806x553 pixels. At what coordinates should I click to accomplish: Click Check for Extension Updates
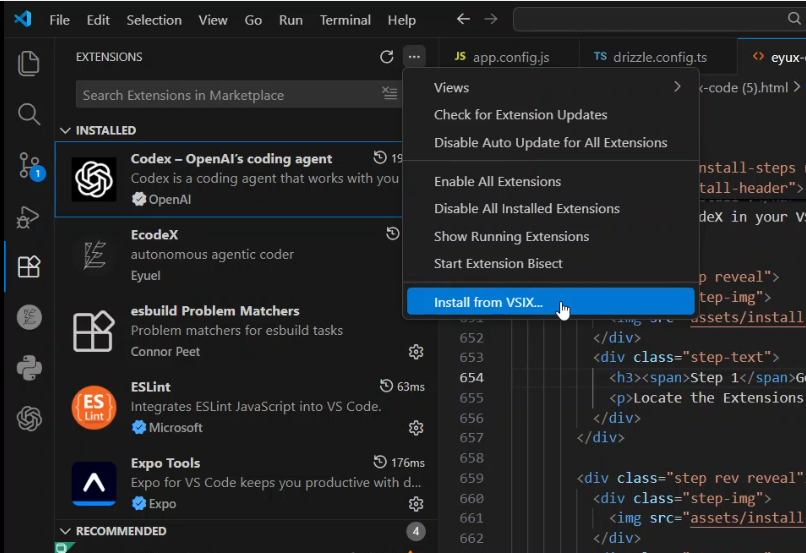tap(520, 114)
